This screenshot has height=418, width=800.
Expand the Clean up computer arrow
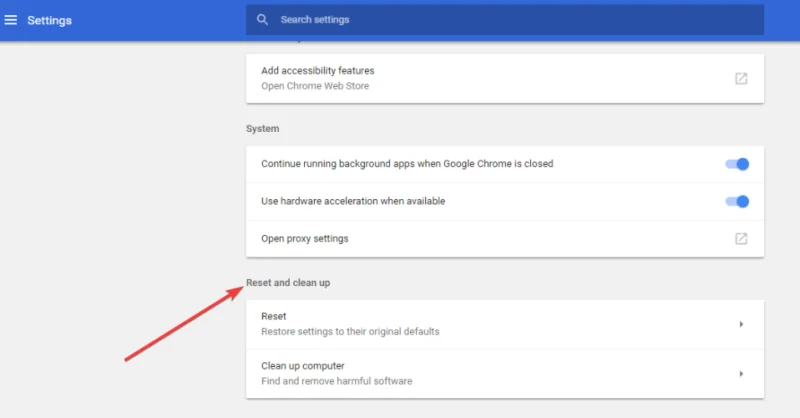coord(741,373)
